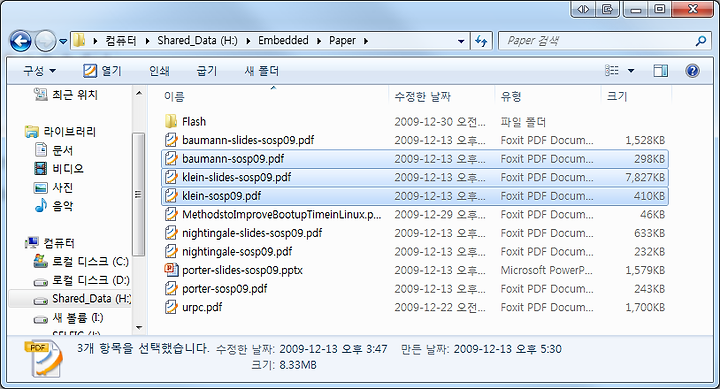Open view options dropdown arrow
This screenshot has width=720, height=389.
[x=631, y=71]
